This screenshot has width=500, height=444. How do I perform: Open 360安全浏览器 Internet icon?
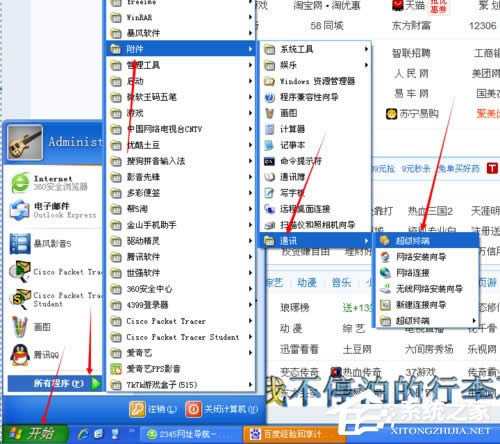point(20,183)
